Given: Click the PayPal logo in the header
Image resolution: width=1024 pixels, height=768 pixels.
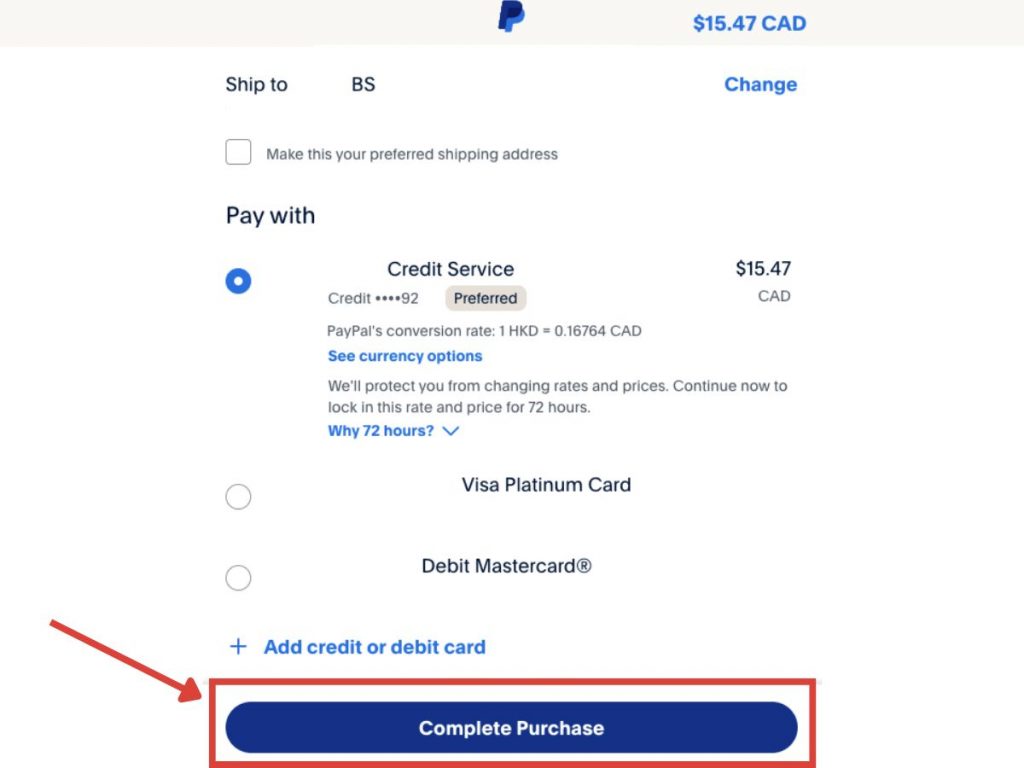Looking at the screenshot, I should coord(511,17).
